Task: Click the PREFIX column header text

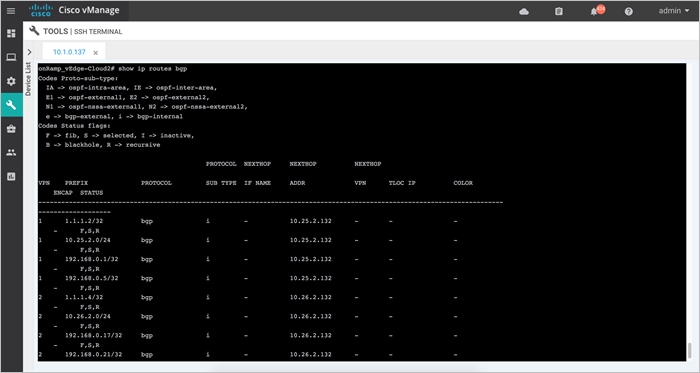Action: [76, 183]
